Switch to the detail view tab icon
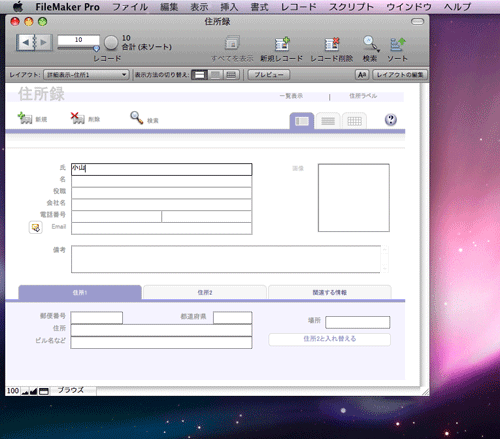 tap(302, 121)
